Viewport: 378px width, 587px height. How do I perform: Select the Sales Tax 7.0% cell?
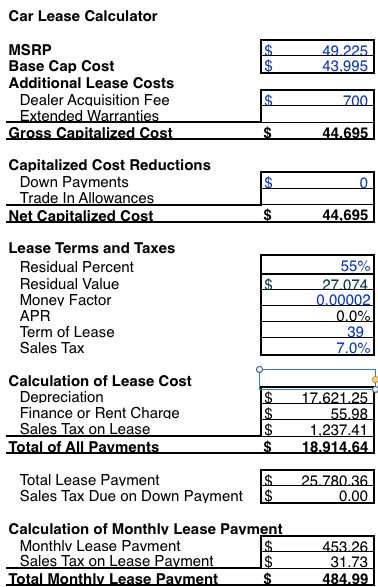tap(317, 347)
